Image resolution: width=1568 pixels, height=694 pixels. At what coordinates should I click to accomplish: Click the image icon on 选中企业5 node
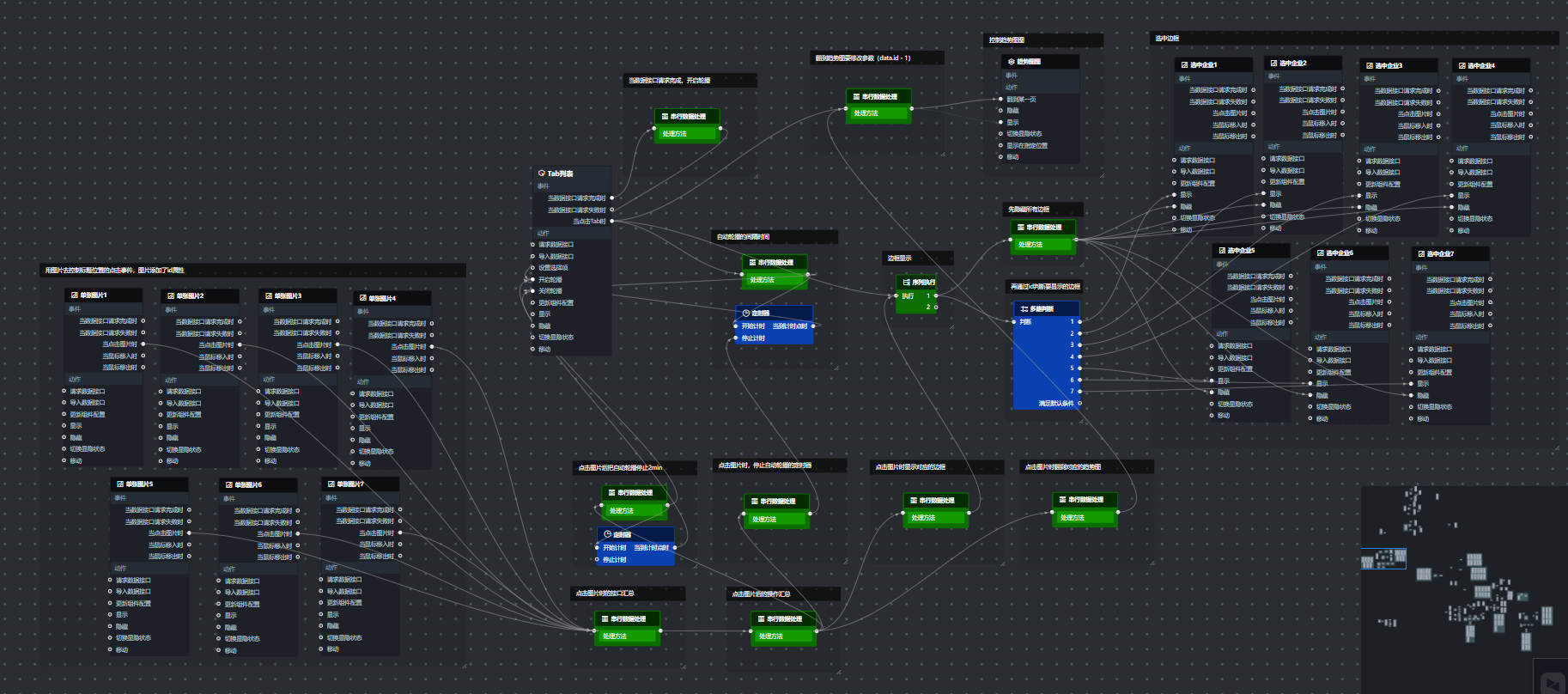point(1222,250)
